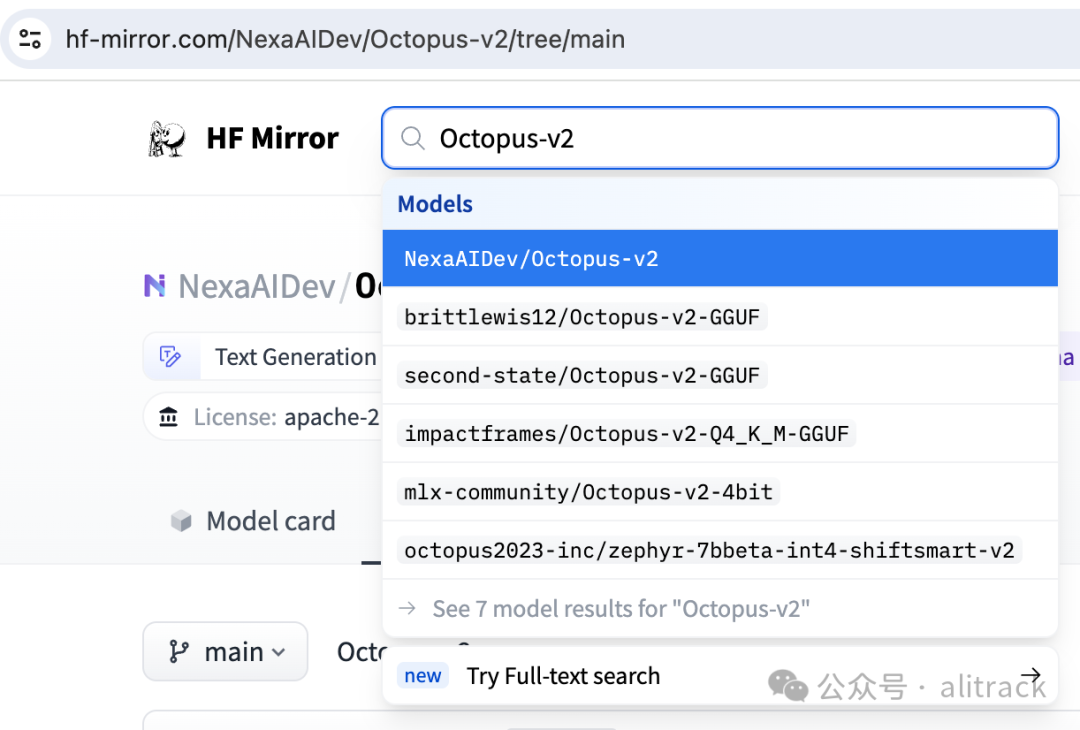Click the NexaAIDev organization avatar icon
Viewport: 1080px width, 730px height.
155,285
